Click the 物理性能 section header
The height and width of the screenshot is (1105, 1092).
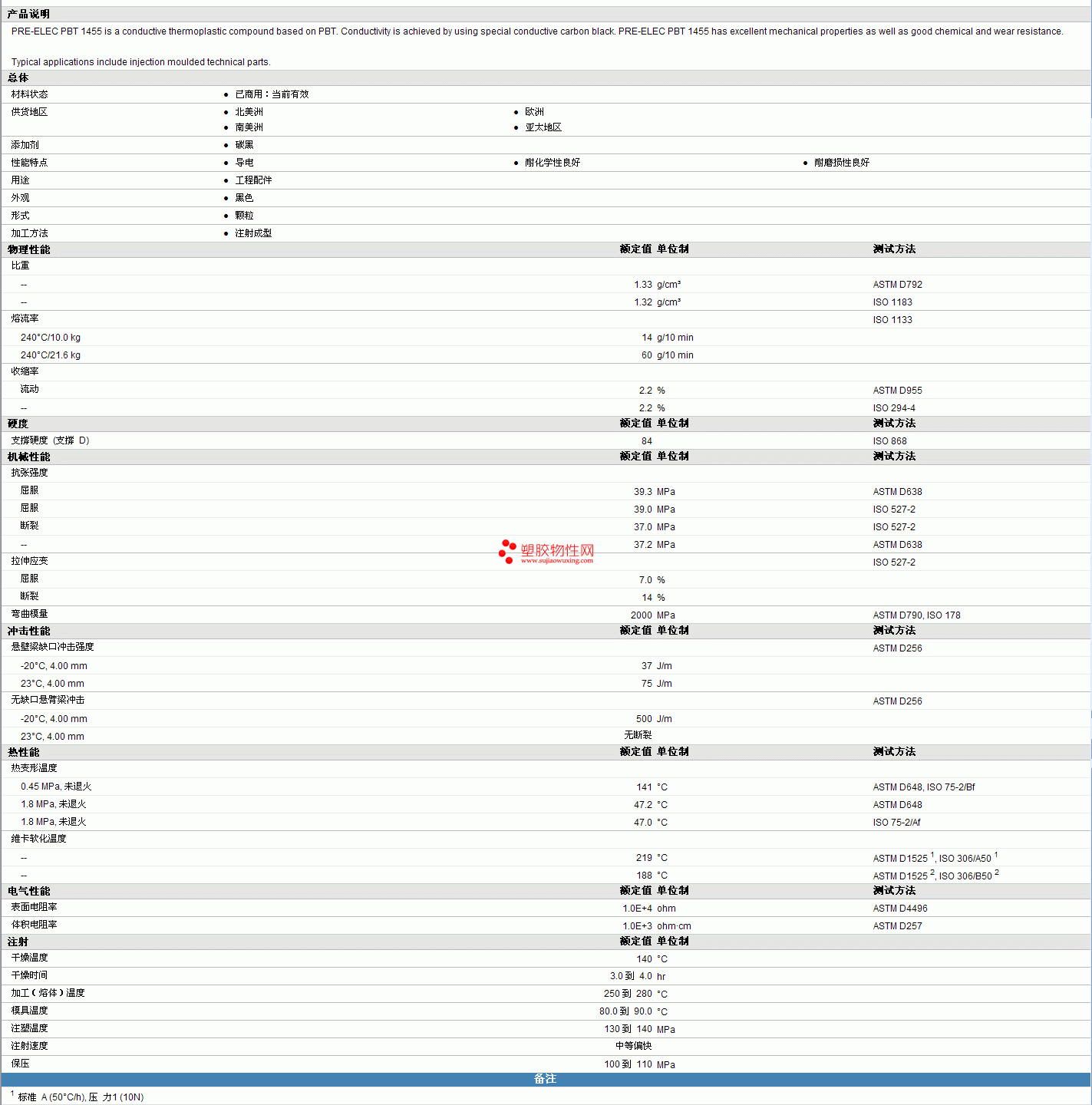(28, 249)
